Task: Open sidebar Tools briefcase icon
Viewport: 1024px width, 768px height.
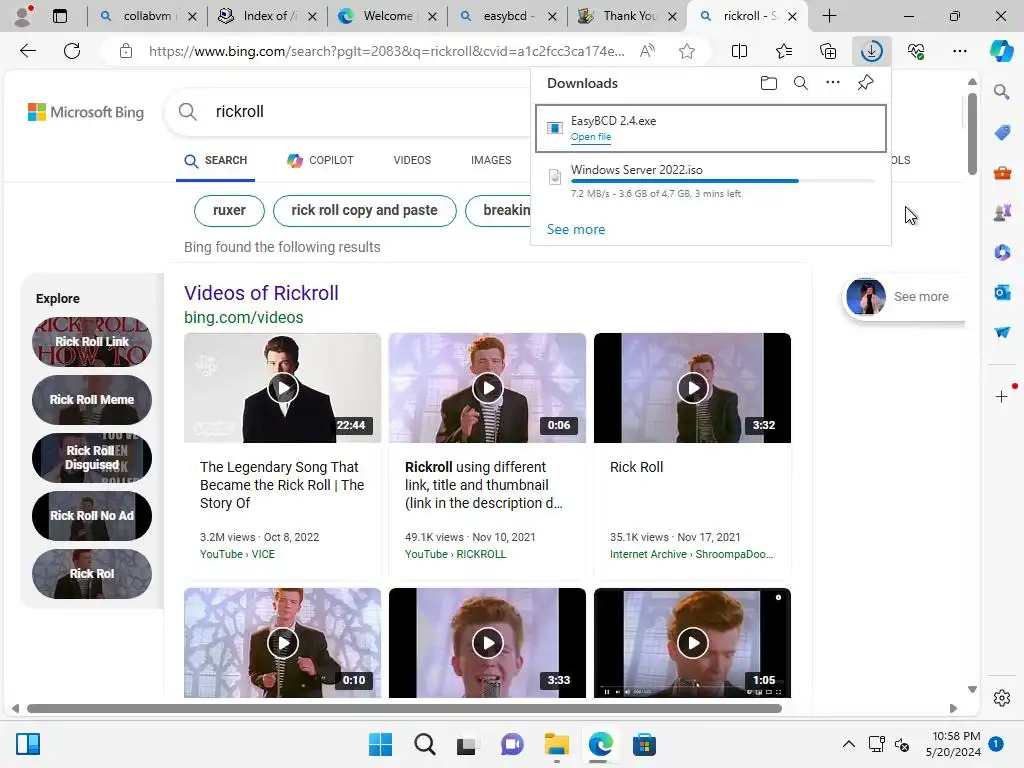Action: pyautogui.click(x=1002, y=173)
